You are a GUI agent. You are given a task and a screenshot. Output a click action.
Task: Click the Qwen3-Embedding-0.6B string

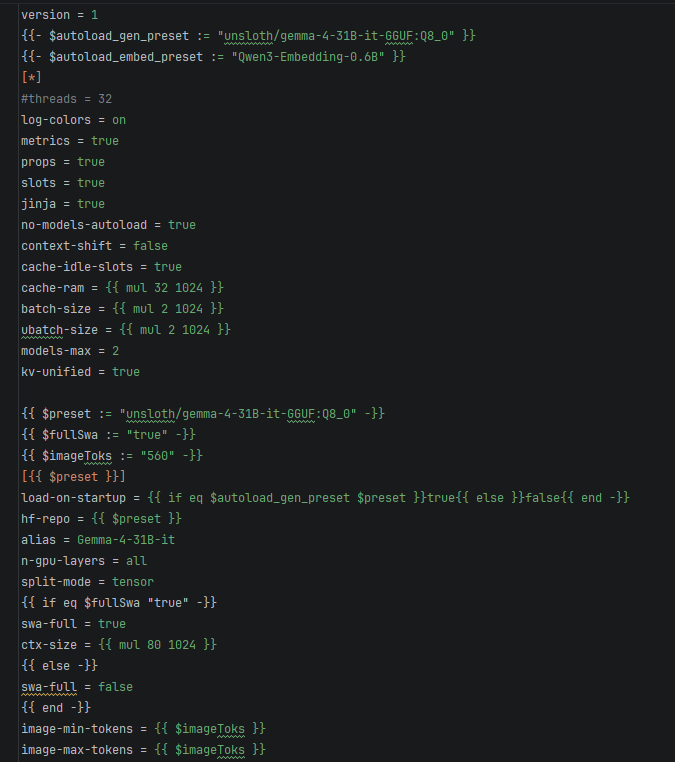(308, 57)
